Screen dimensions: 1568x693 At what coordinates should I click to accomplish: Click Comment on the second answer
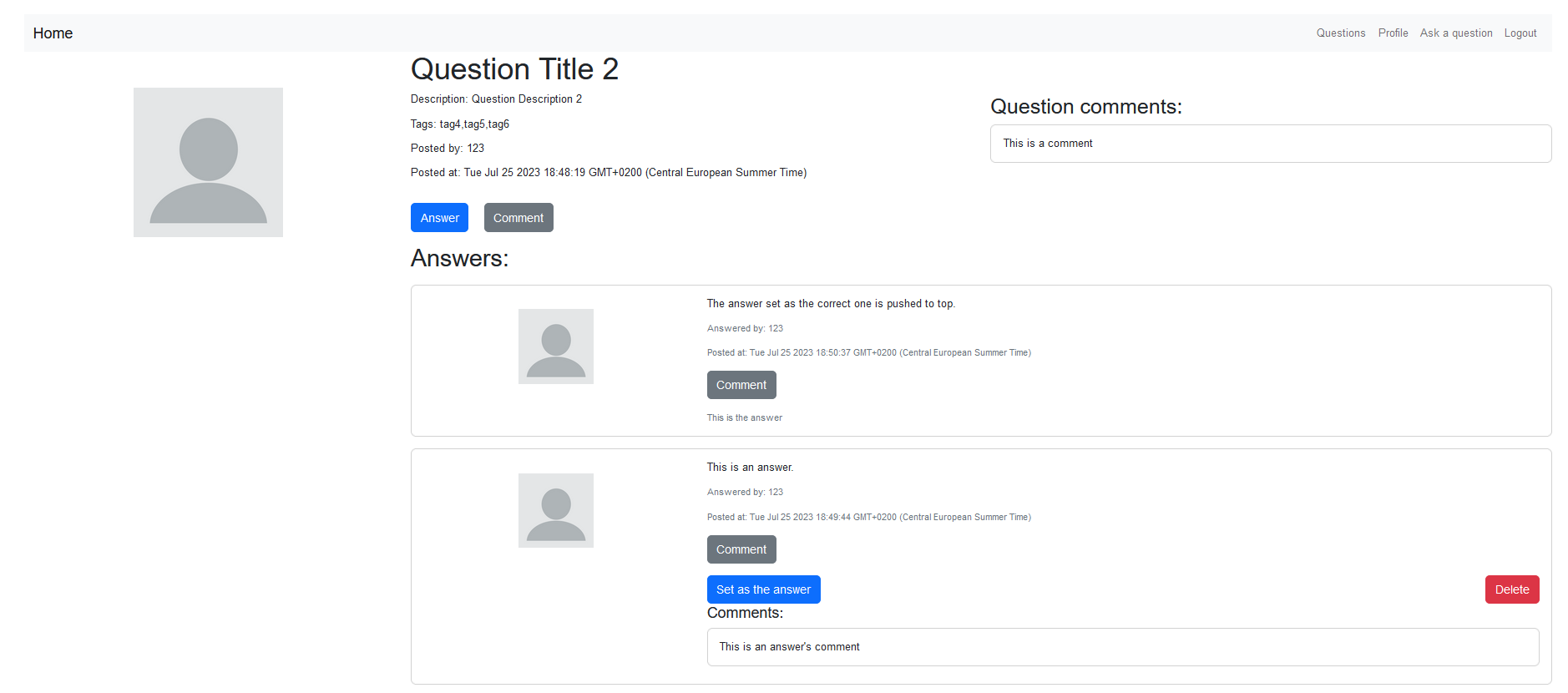click(741, 549)
